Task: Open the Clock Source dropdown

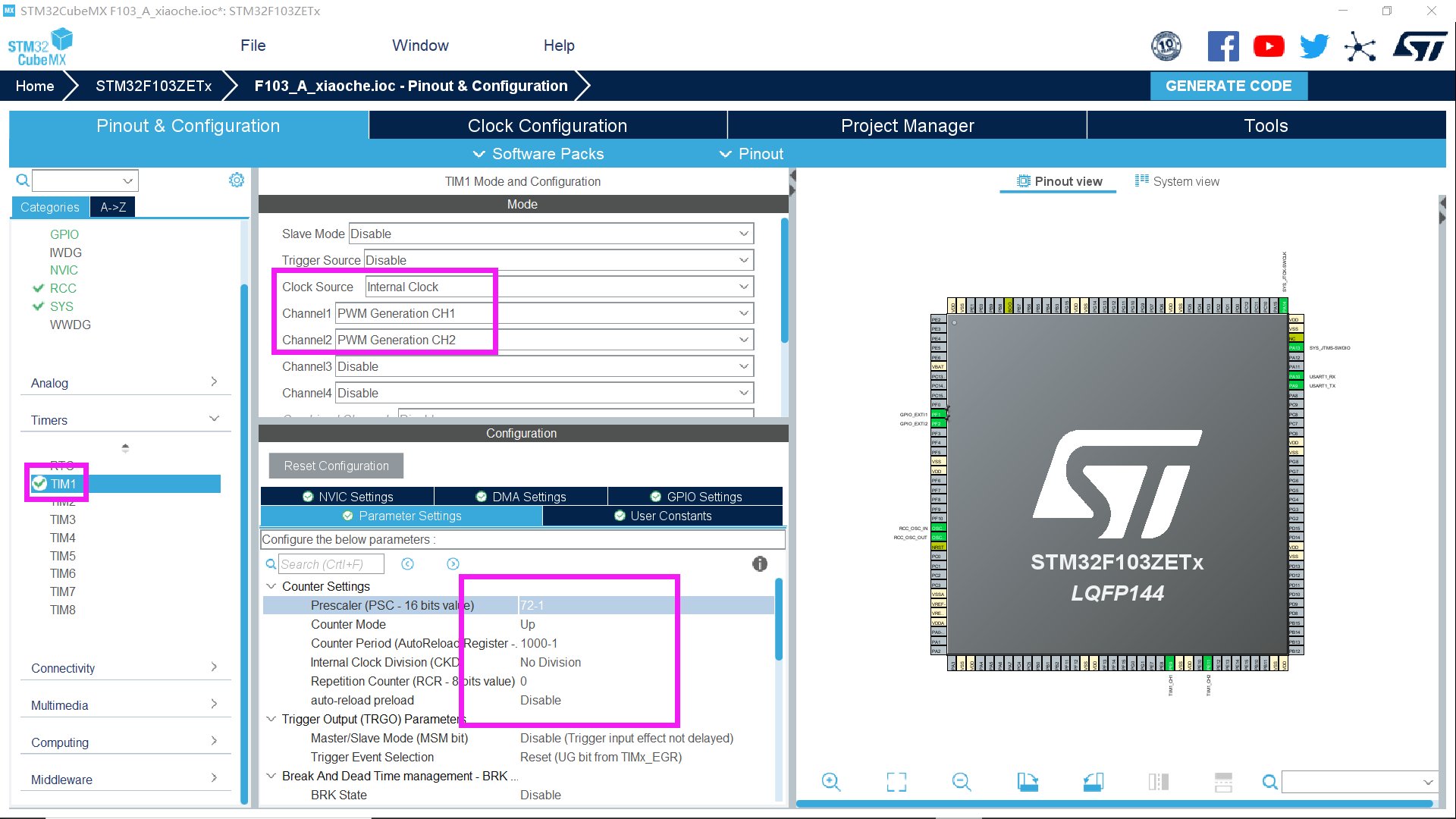Action: pyautogui.click(x=559, y=287)
